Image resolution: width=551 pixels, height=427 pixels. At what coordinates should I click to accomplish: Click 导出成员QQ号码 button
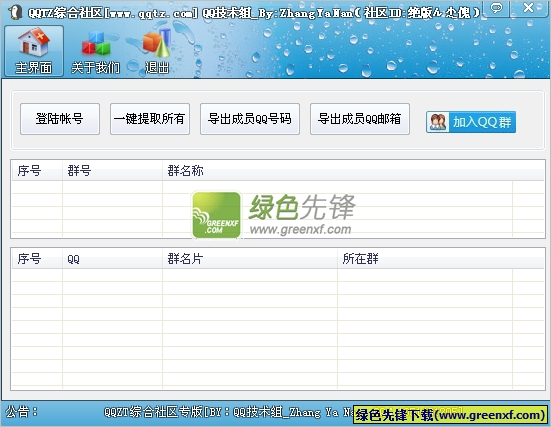[250, 119]
